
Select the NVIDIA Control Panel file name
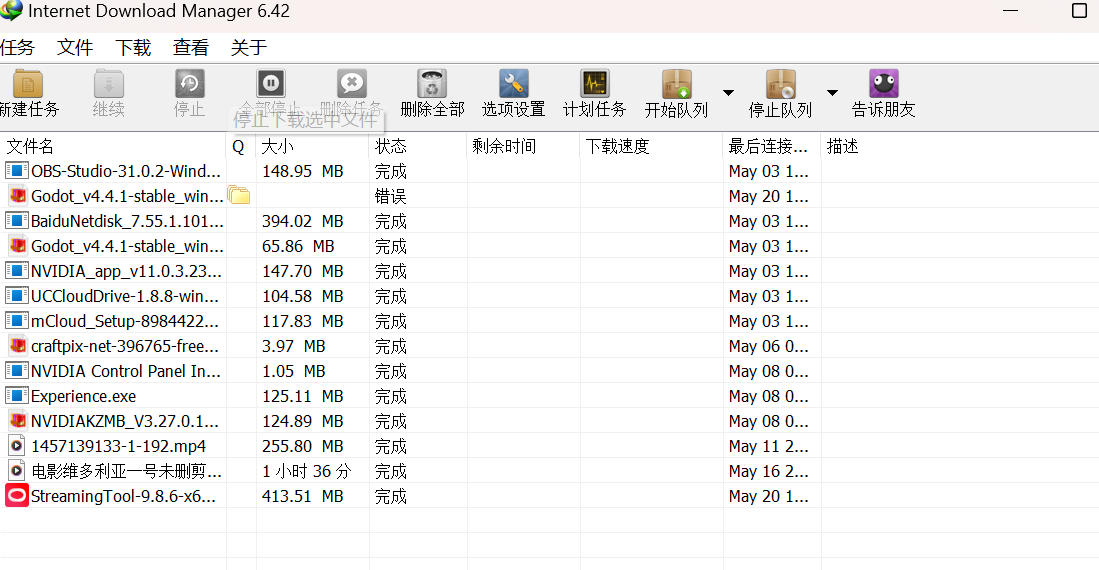[x=126, y=372]
